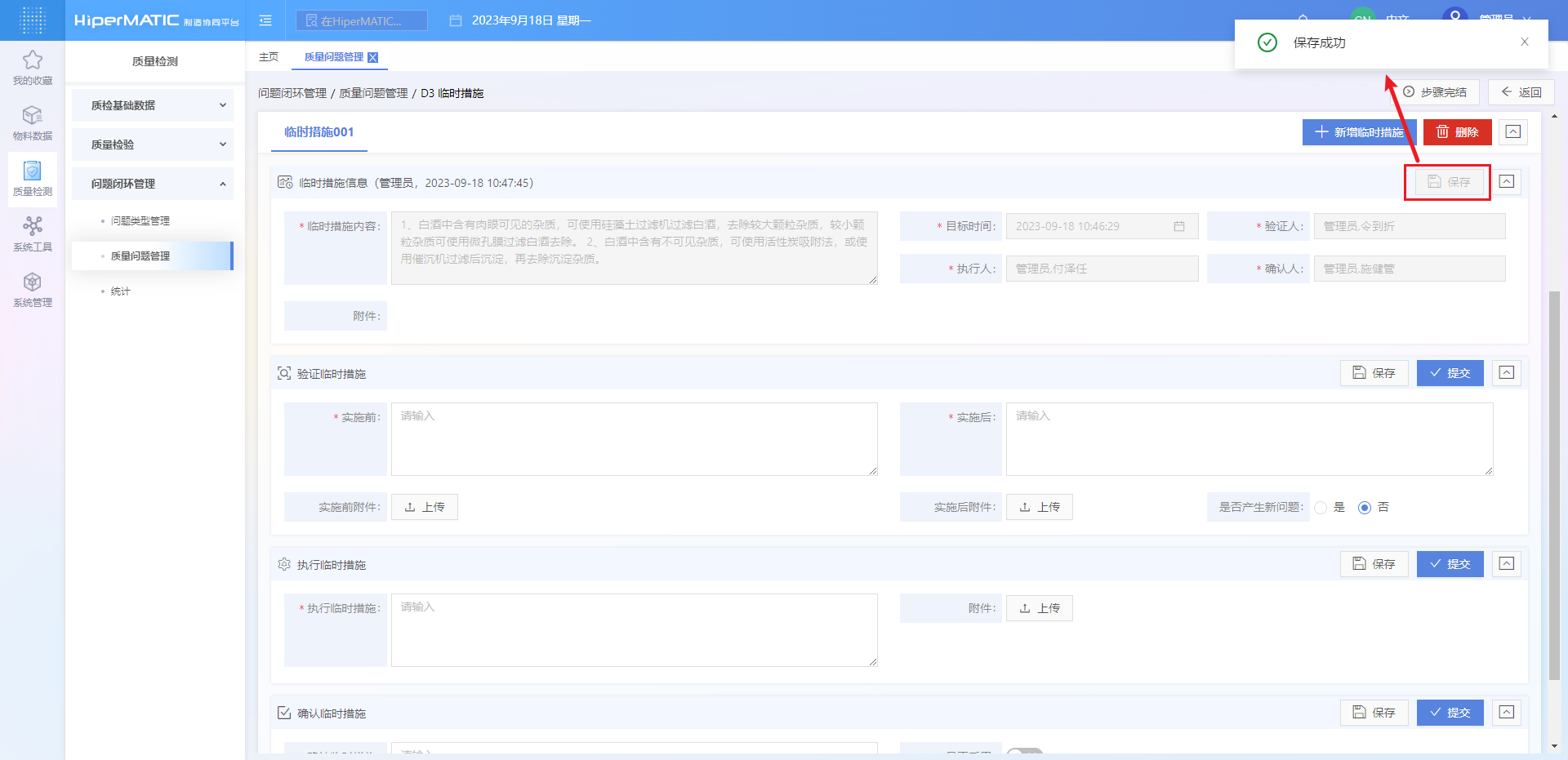Collapse the 确认临时措施 section
This screenshot has height=760, width=1568.
(1507, 713)
